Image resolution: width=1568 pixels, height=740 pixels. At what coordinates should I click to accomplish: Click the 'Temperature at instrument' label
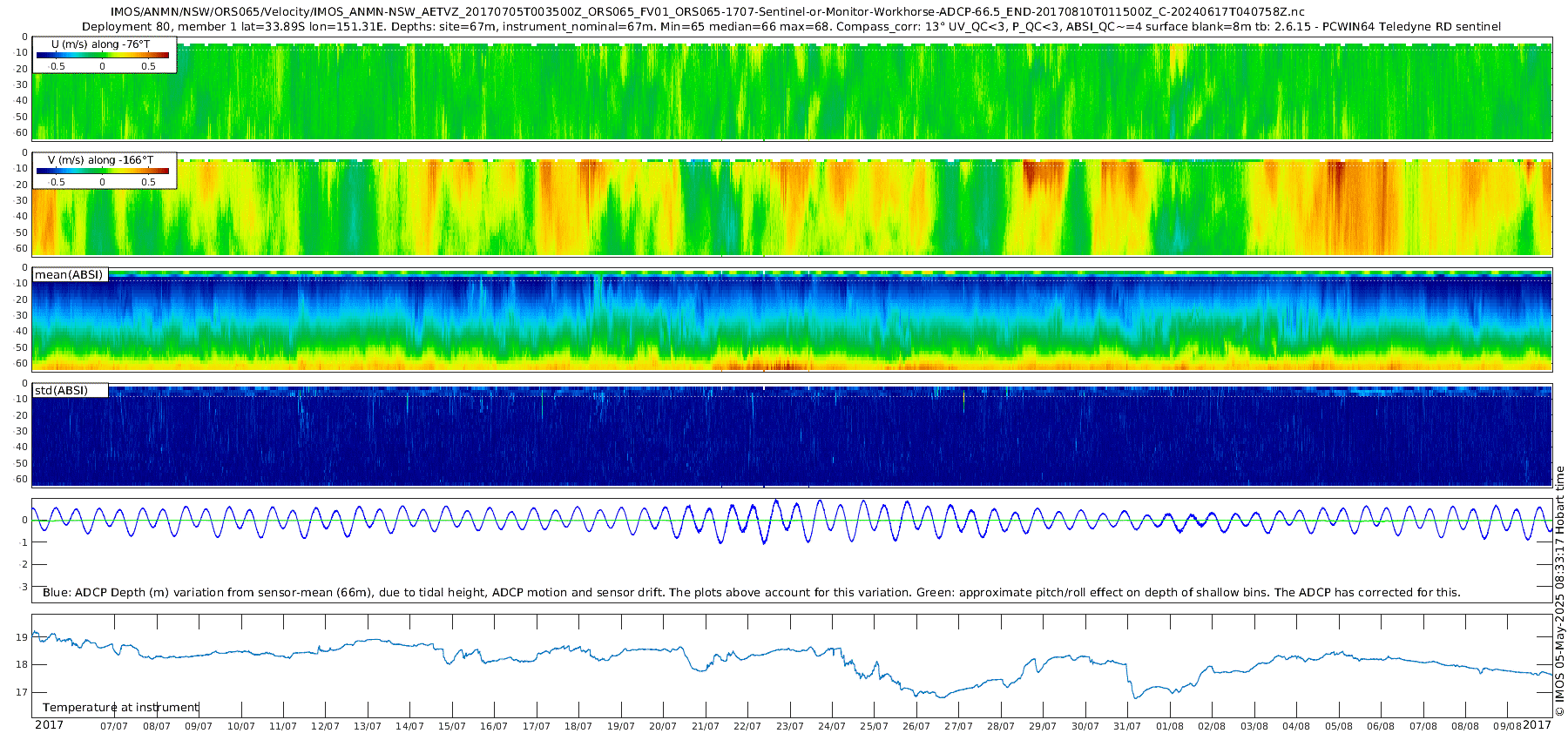tap(121, 707)
